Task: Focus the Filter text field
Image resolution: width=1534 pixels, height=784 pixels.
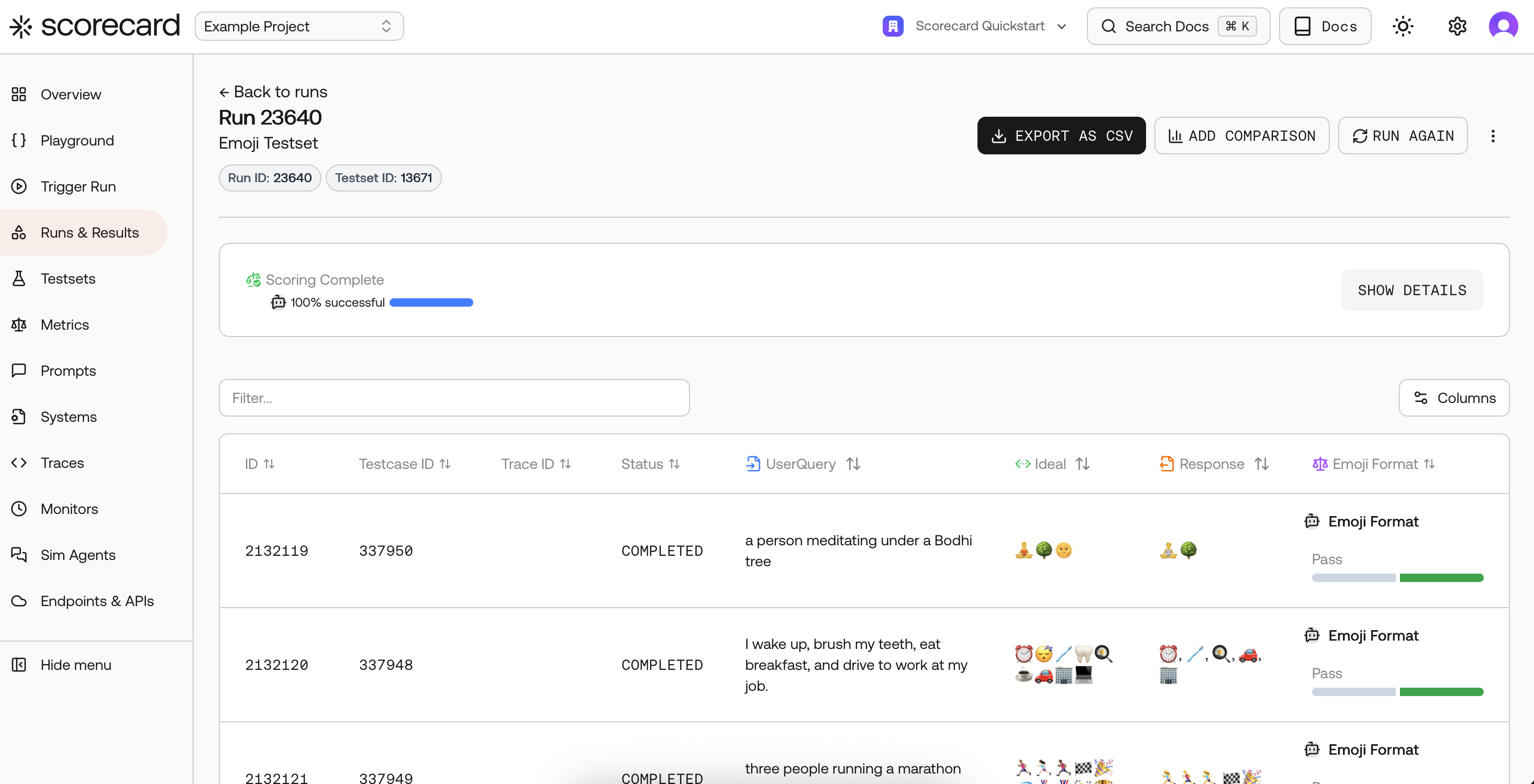Action: [454, 398]
